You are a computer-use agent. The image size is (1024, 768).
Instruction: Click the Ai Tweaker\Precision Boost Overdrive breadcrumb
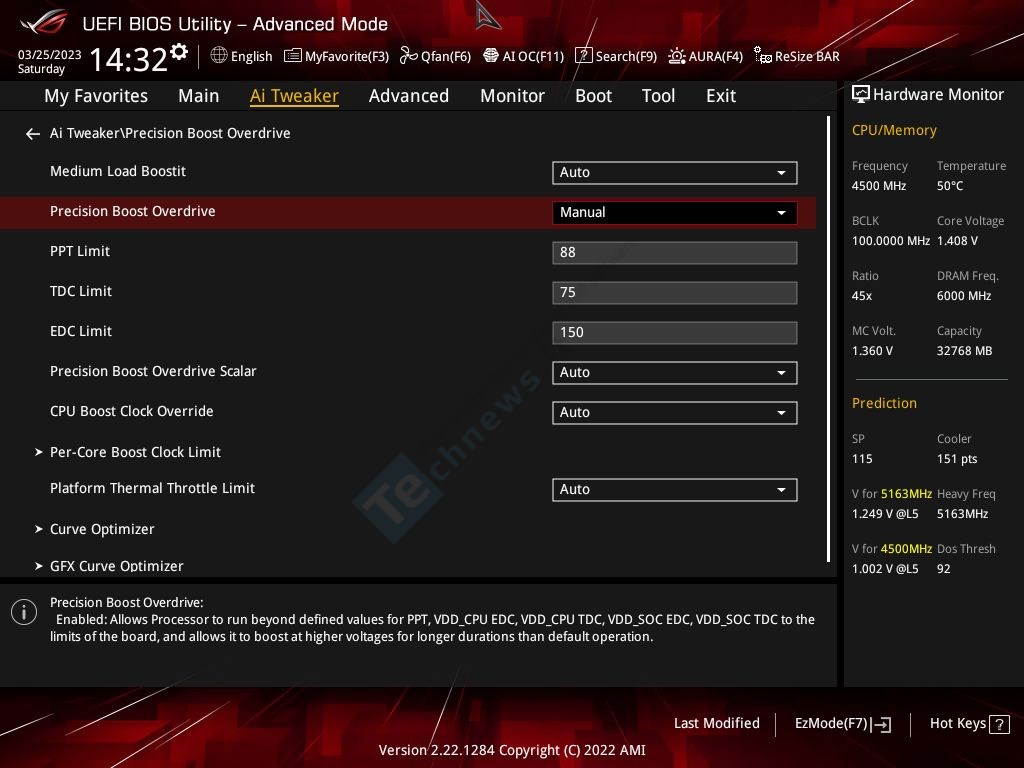point(170,133)
